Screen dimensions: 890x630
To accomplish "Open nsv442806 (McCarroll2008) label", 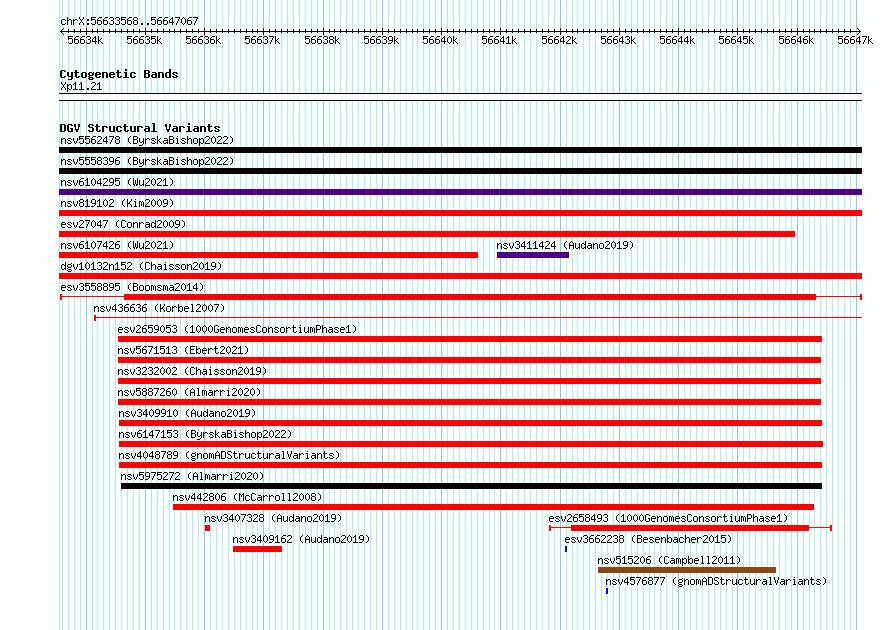I will point(247,497).
